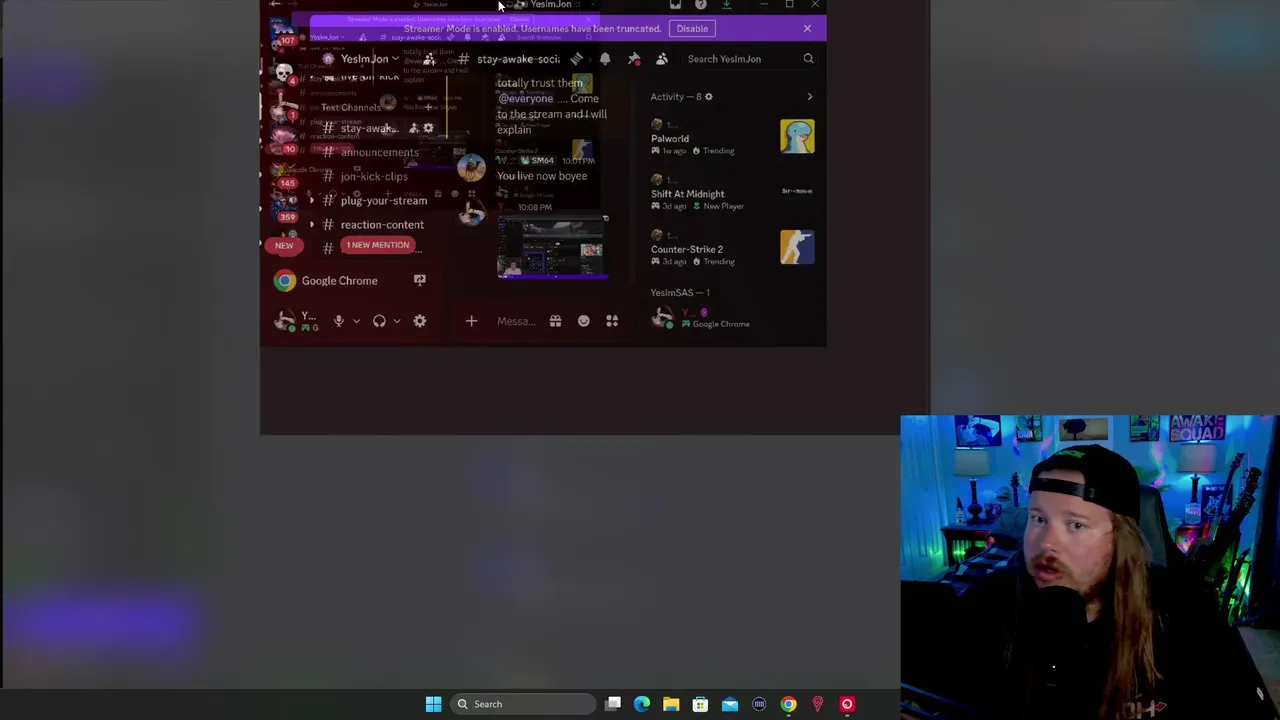Viewport: 1280px width, 720px height.
Task: Open activity settings gear beside Activity — 8
Action: point(708,97)
